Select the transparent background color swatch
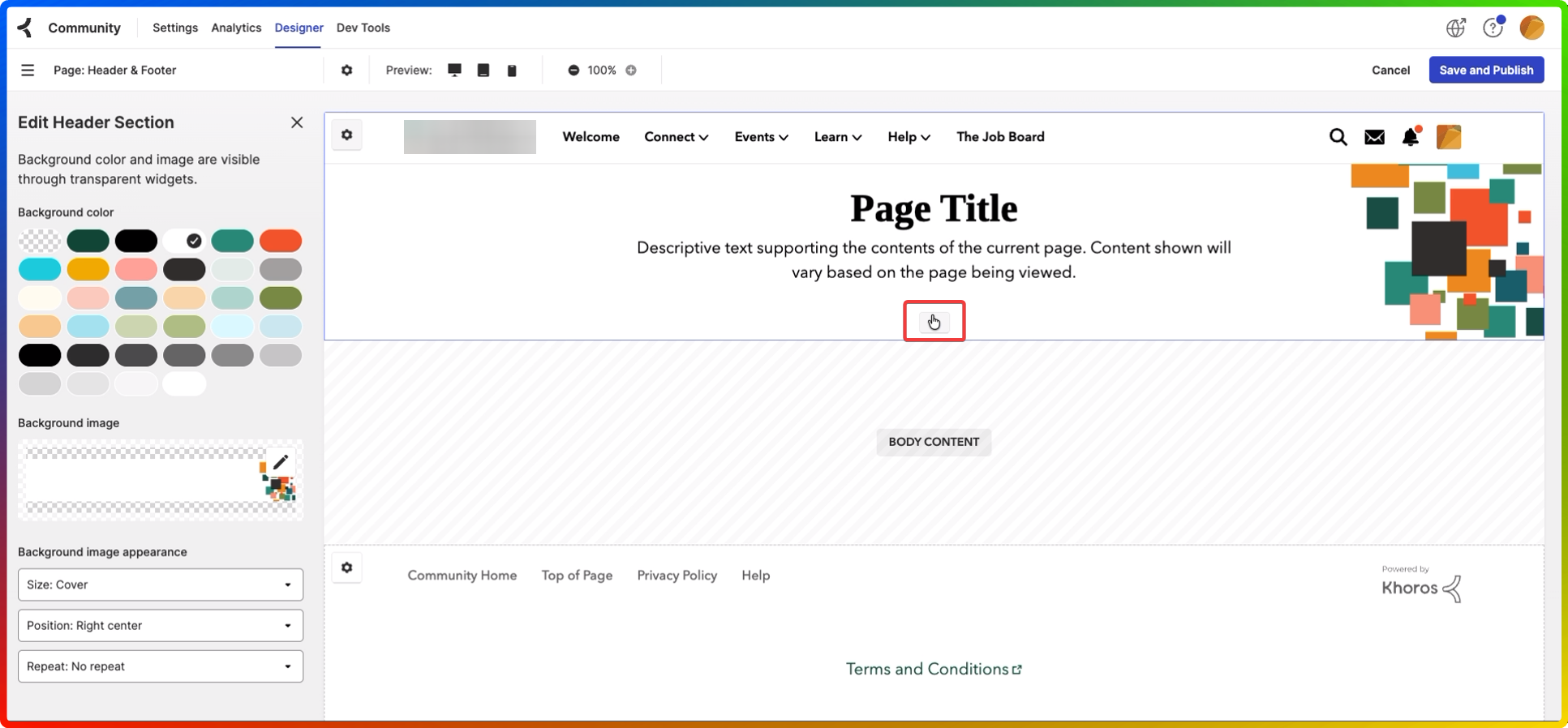1568x728 pixels. click(40, 241)
